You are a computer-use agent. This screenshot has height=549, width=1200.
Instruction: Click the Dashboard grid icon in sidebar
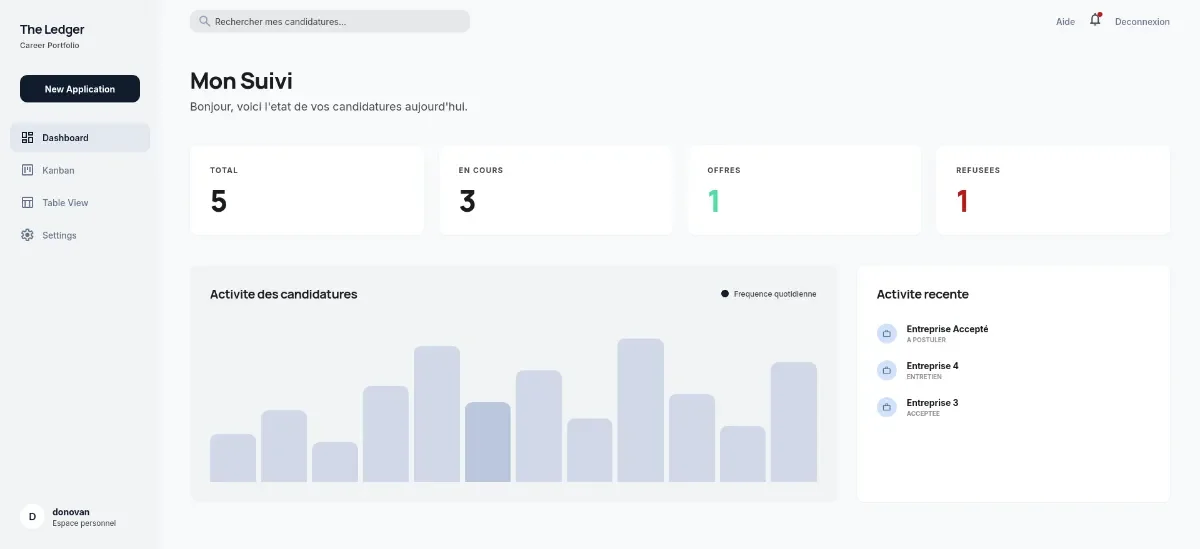27,138
